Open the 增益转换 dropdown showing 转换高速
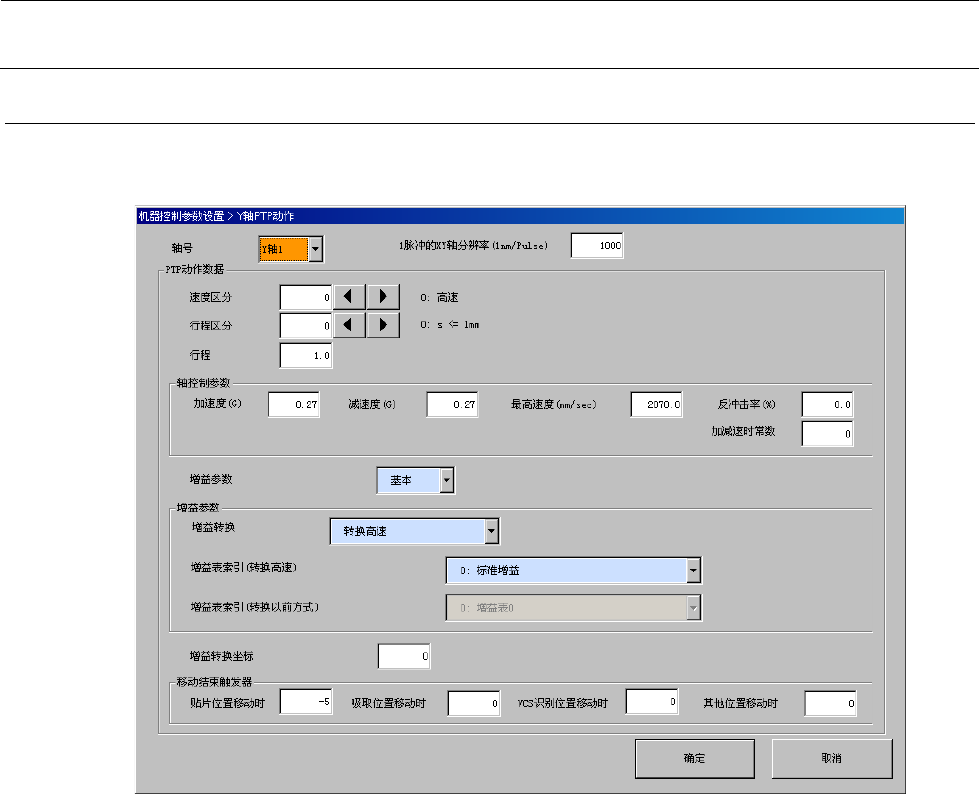The image size is (979, 794). click(x=491, y=531)
